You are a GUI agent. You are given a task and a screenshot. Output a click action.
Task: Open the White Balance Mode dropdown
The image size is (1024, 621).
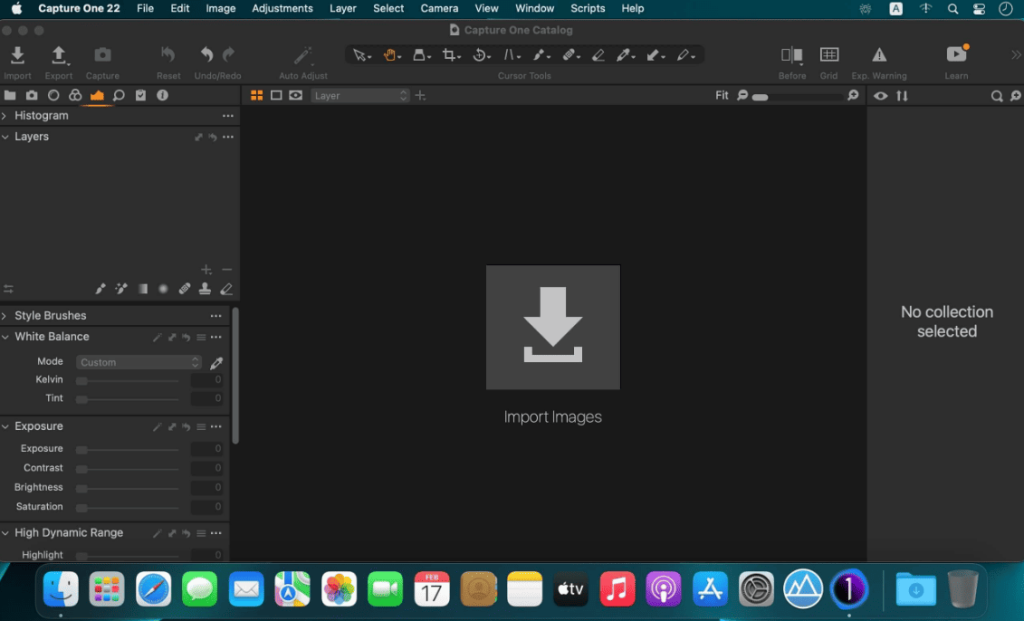pos(138,362)
